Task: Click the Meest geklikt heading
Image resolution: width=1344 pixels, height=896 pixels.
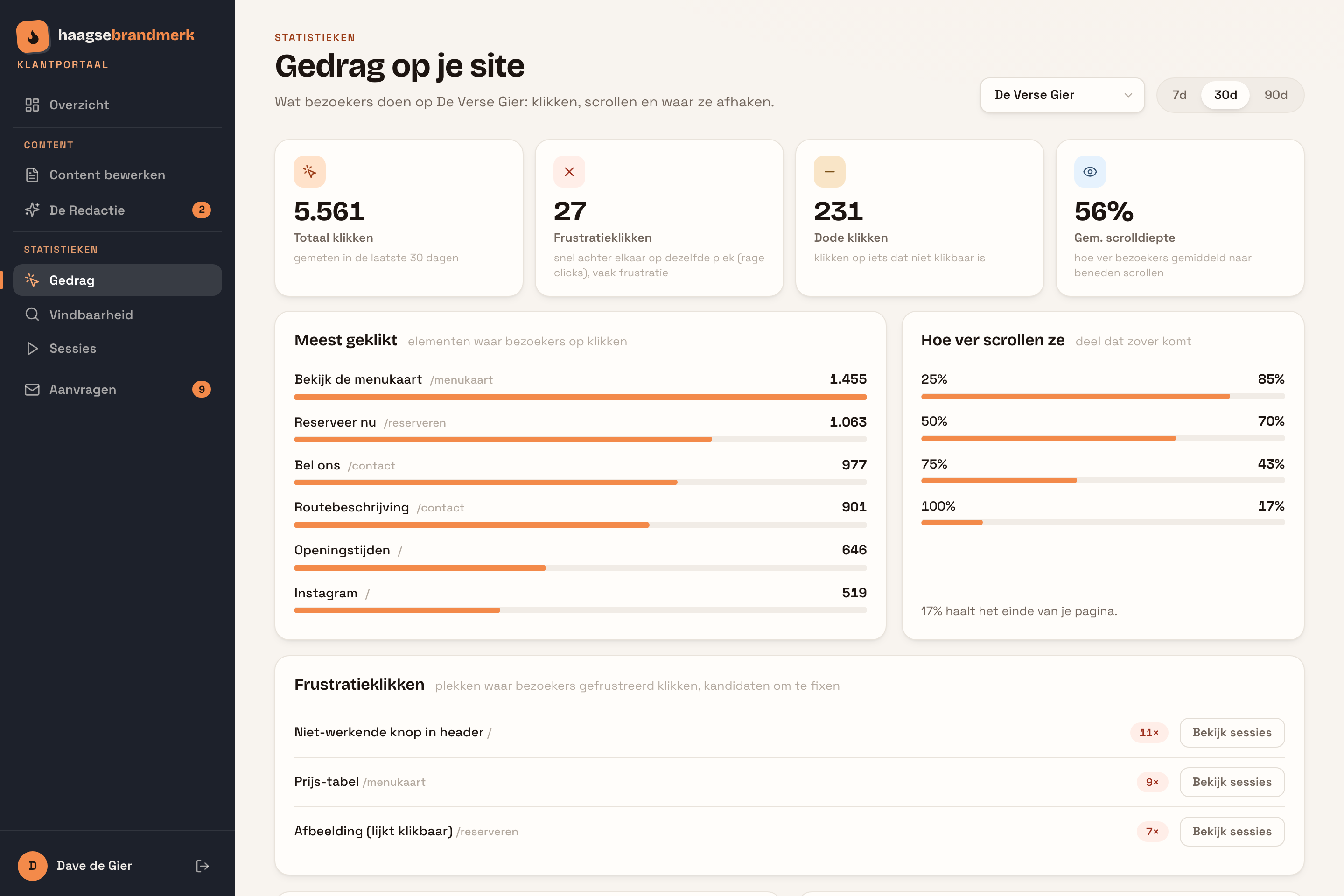Action: 346,341
